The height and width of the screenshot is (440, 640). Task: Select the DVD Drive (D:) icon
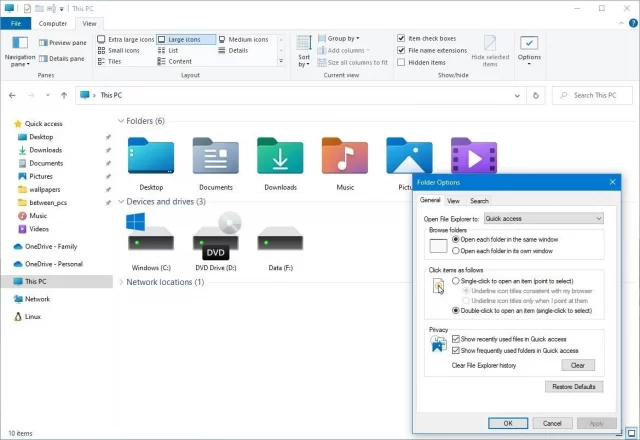tap(216, 236)
